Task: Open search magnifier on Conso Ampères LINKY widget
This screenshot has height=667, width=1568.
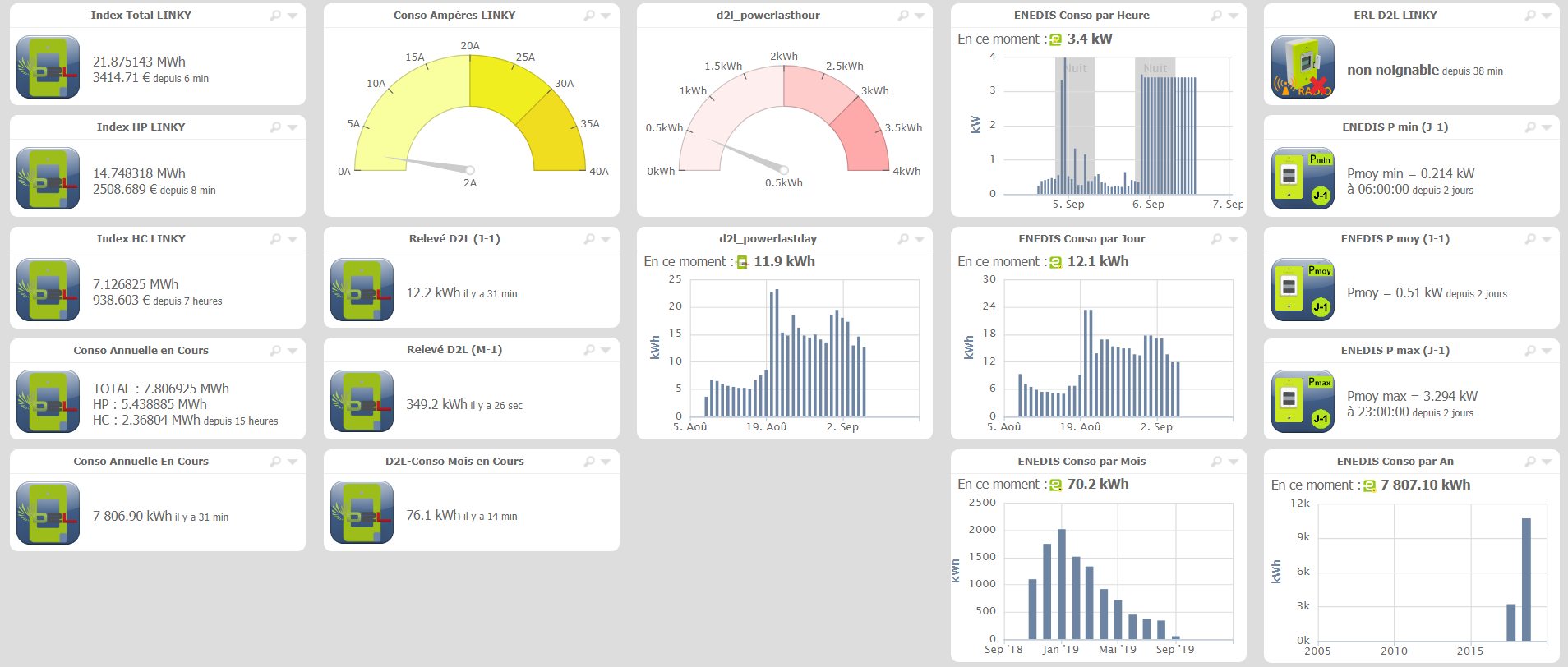Action: click(x=589, y=16)
